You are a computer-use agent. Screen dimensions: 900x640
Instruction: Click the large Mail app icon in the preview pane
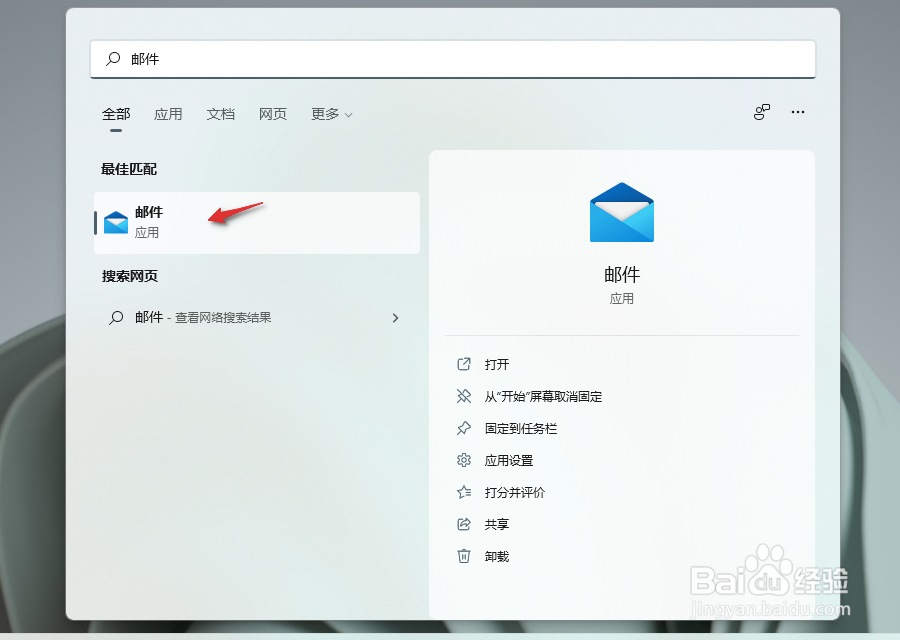[x=622, y=212]
